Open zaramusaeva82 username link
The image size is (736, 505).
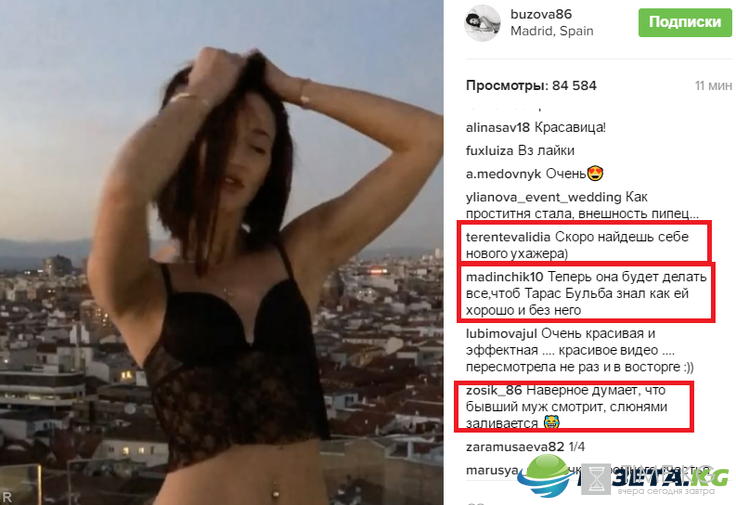click(515, 446)
